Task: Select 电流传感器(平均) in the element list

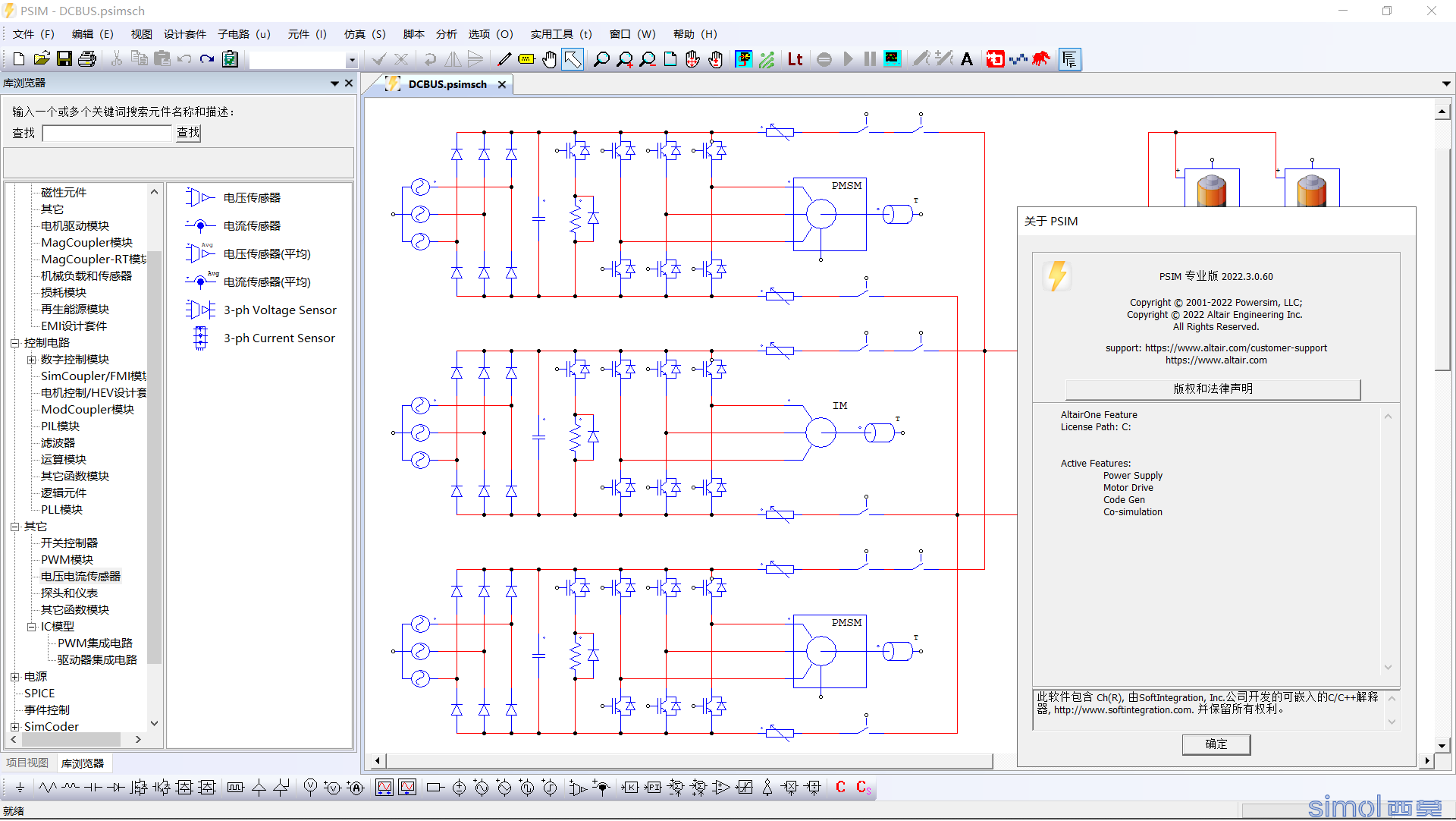Action: click(248, 282)
